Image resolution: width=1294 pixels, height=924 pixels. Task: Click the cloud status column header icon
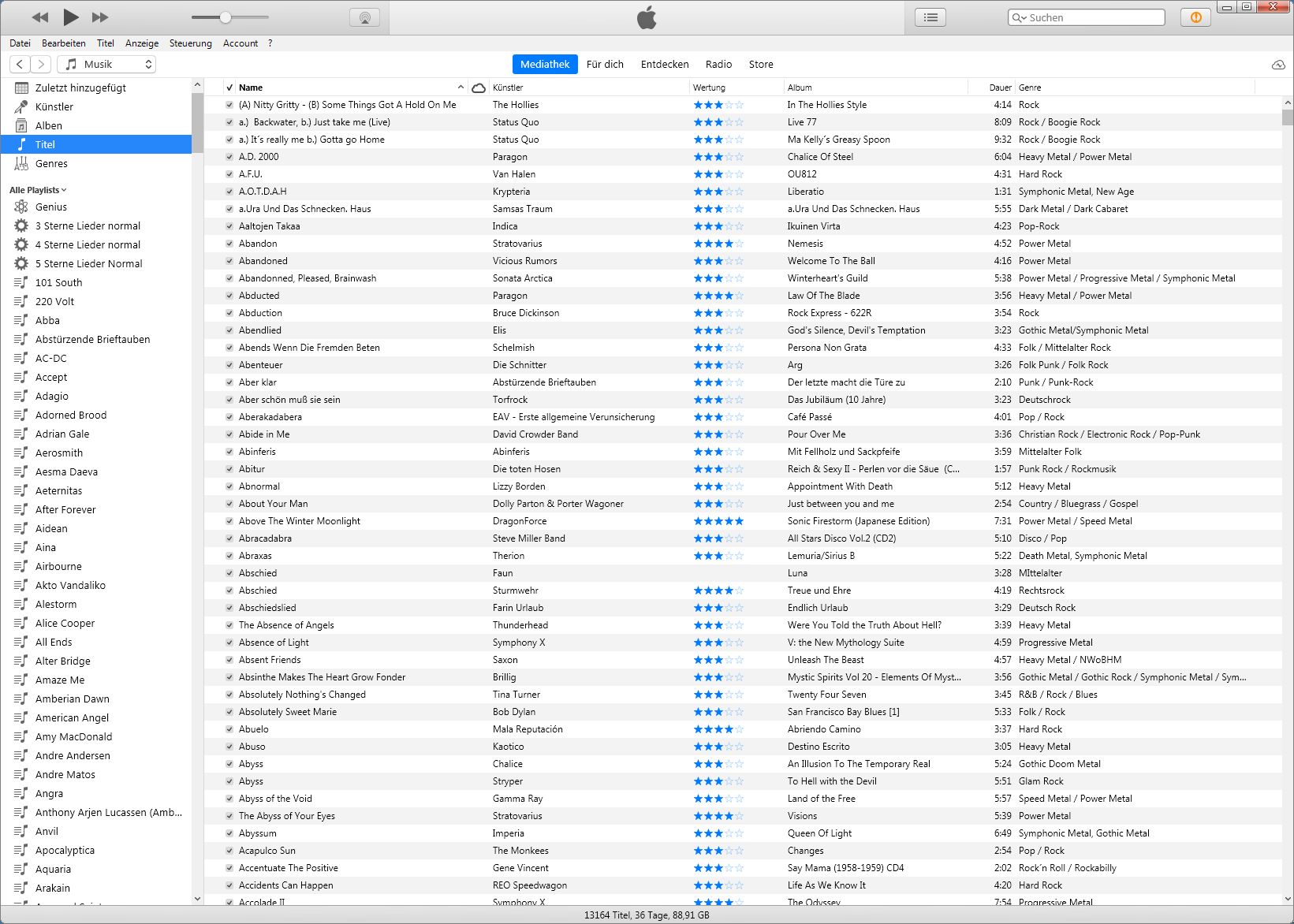(479, 88)
